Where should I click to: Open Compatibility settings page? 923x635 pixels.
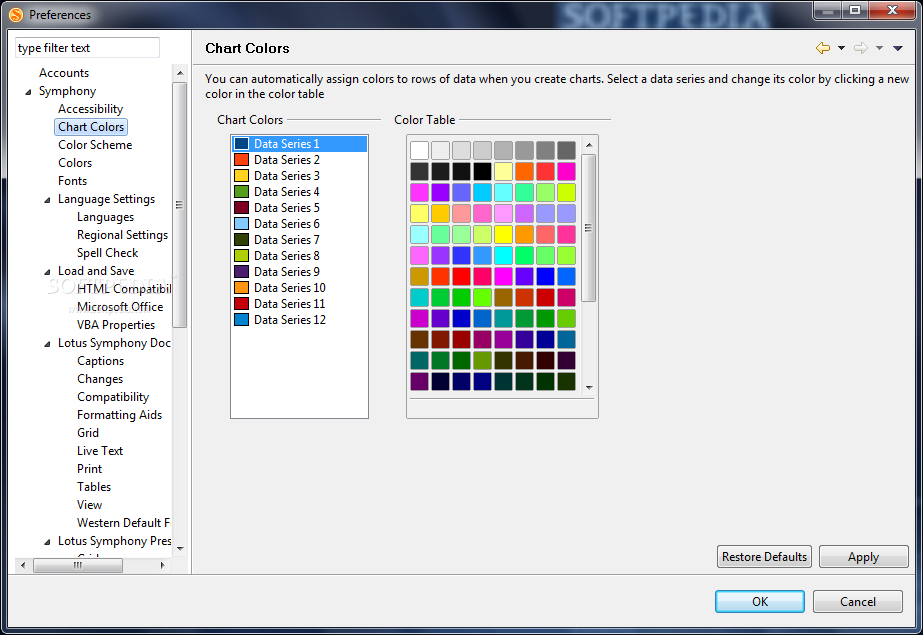(x=113, y=397)
